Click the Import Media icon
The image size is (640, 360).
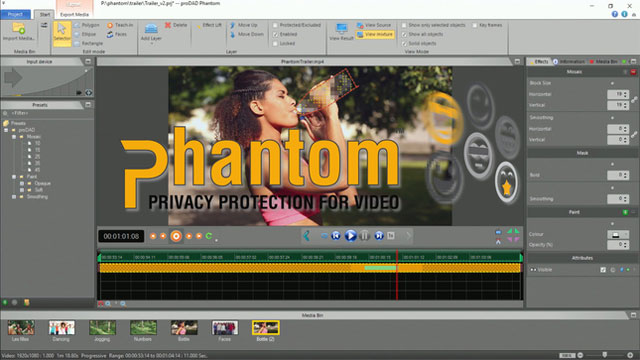tap(19, 29)
